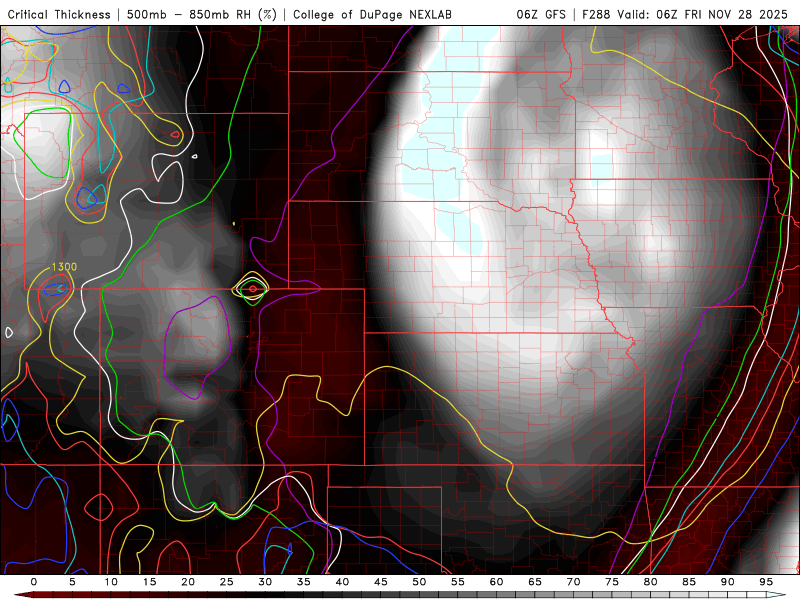Click "Valid: 06Z FRI NOV 28 2025" text
This screenshot has width=800, height=600.
pos(703,14)
